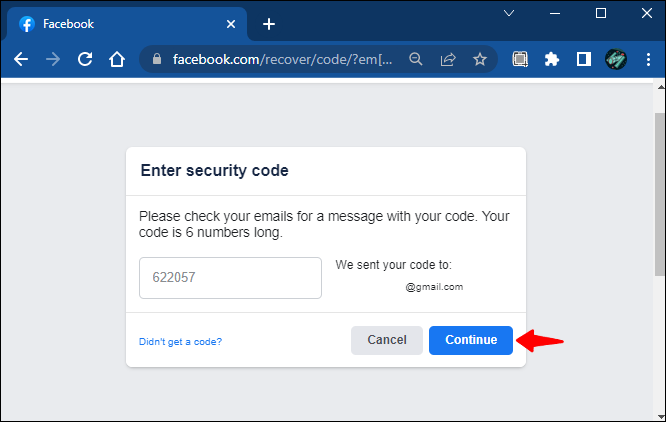Expand the tab search chevron
This screenshot has height=422, width=666.
pyautogui.click(x=509, y=13)
